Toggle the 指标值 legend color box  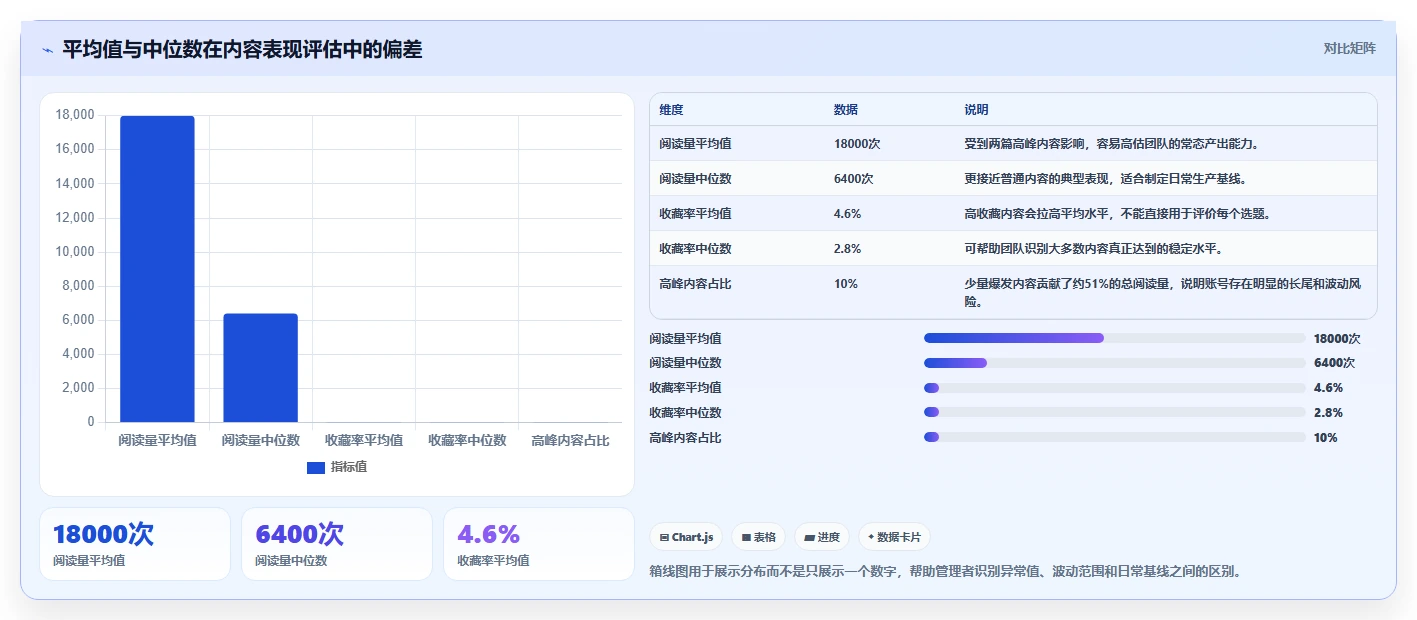pos(315,467)
